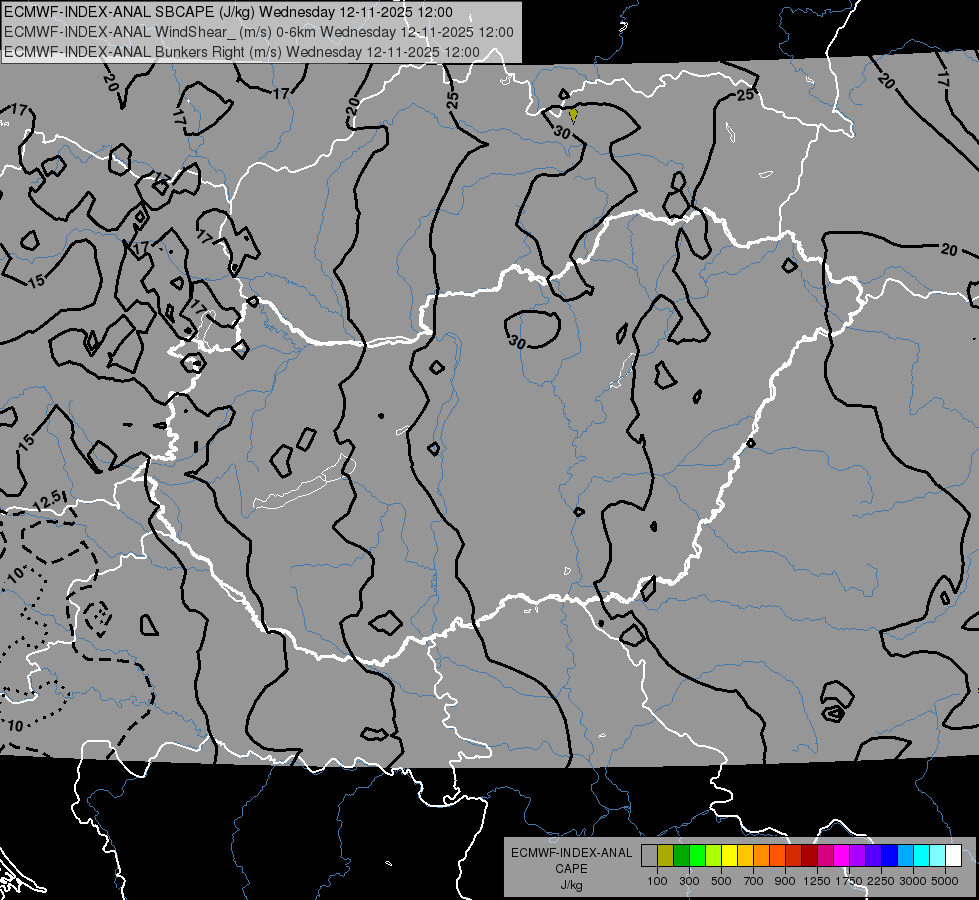
Task: Click the plain orange legend swatch
Action: tap(761, 856)
